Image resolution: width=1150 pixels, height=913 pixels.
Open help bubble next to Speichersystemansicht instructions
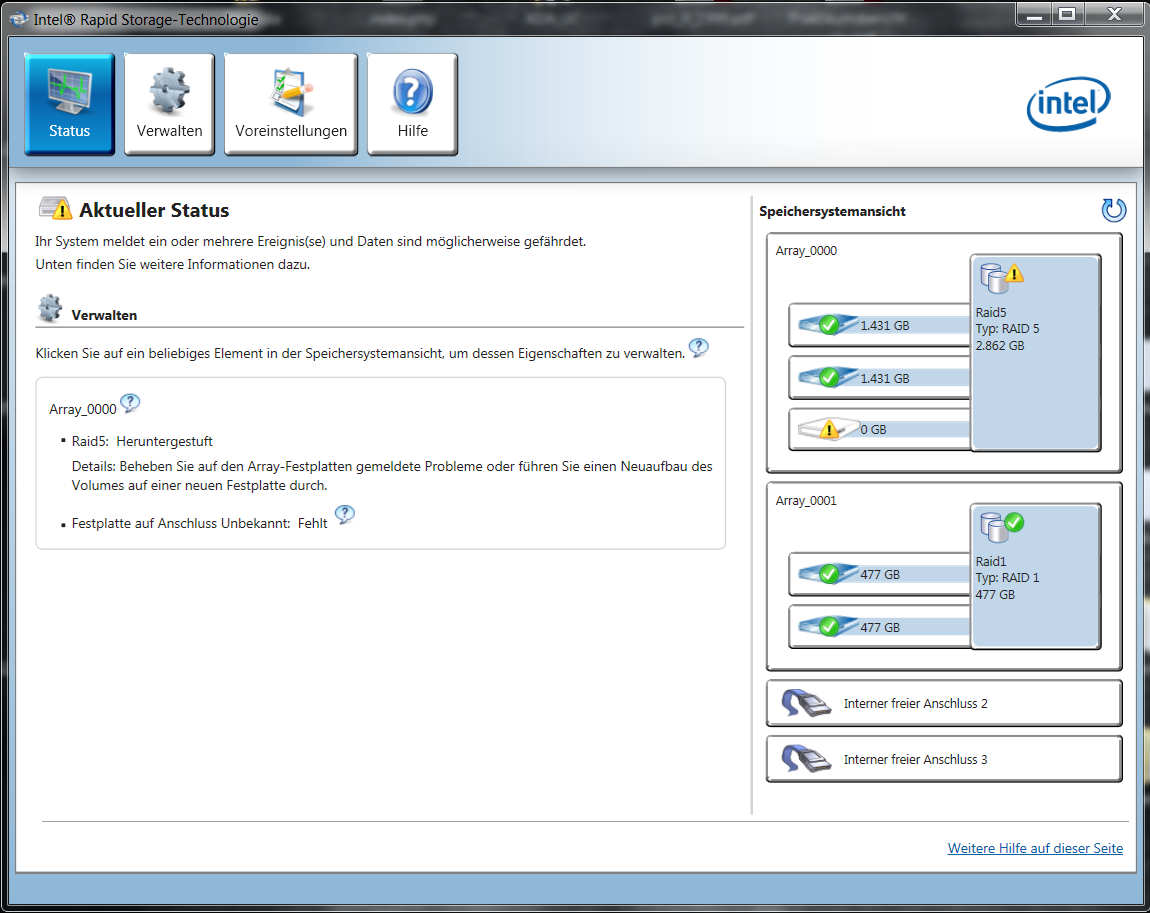click(x=699, y=348)
